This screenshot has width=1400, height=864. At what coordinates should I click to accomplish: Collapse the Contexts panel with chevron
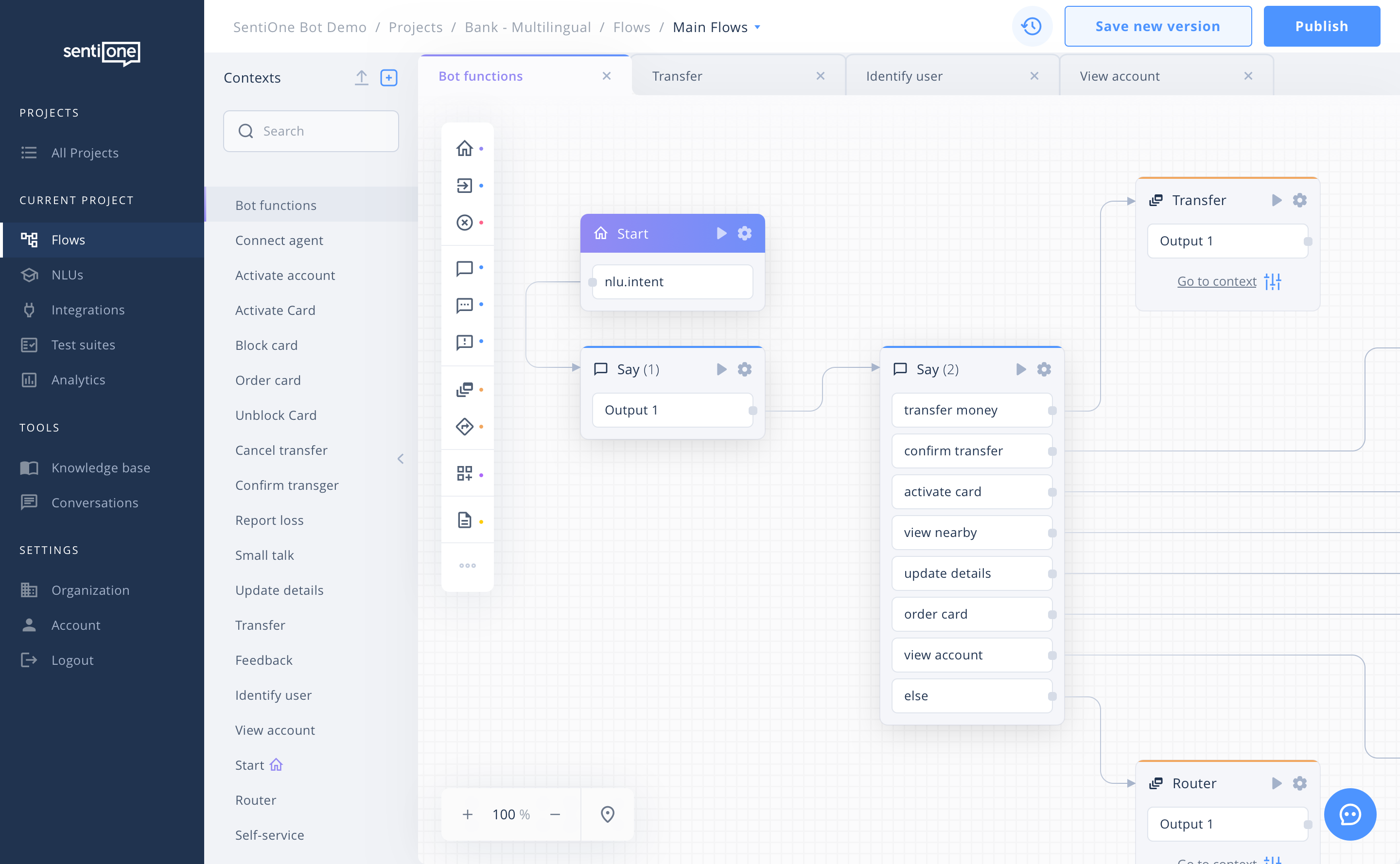point(400,459)
